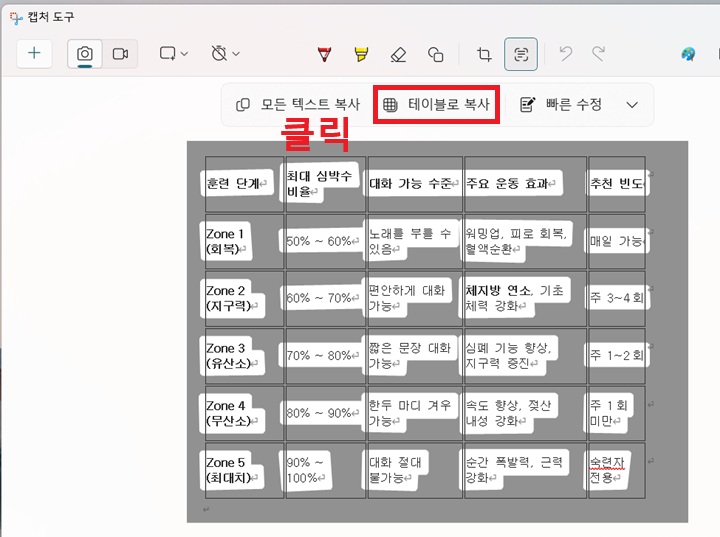Select the 대화 가능 수준 header text
The width and height of the screenshot is (720, 537).
tap(413, 183)
